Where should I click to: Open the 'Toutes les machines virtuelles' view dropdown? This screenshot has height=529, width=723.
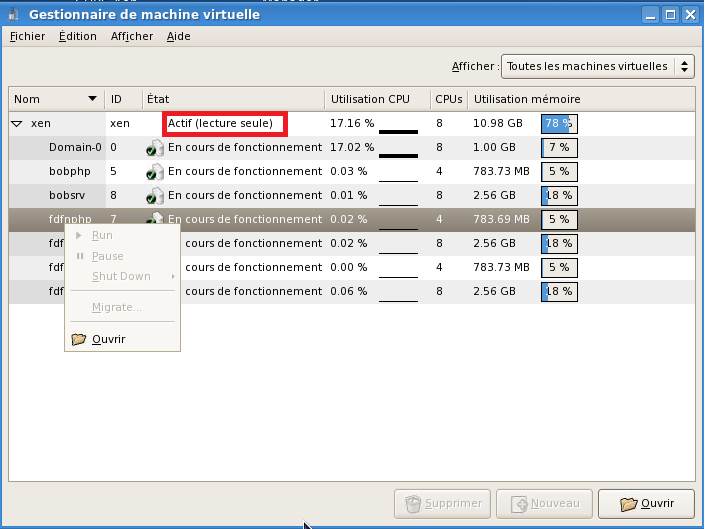pyautogui.click(x=596, y=66)
